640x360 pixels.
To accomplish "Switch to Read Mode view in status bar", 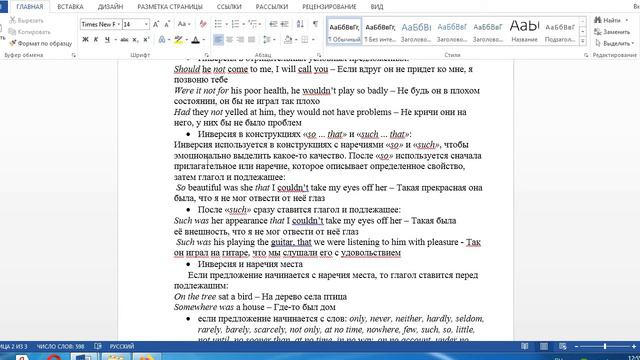I will click(x=524, y=346).
